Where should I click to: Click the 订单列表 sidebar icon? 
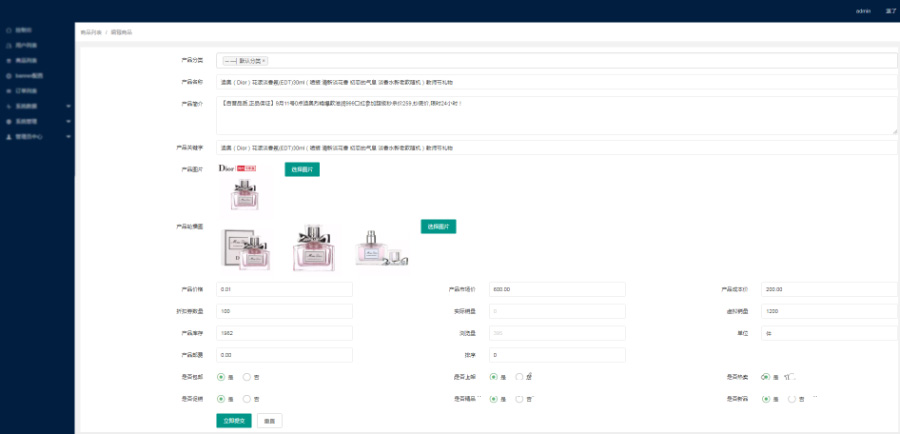point(9,90)
